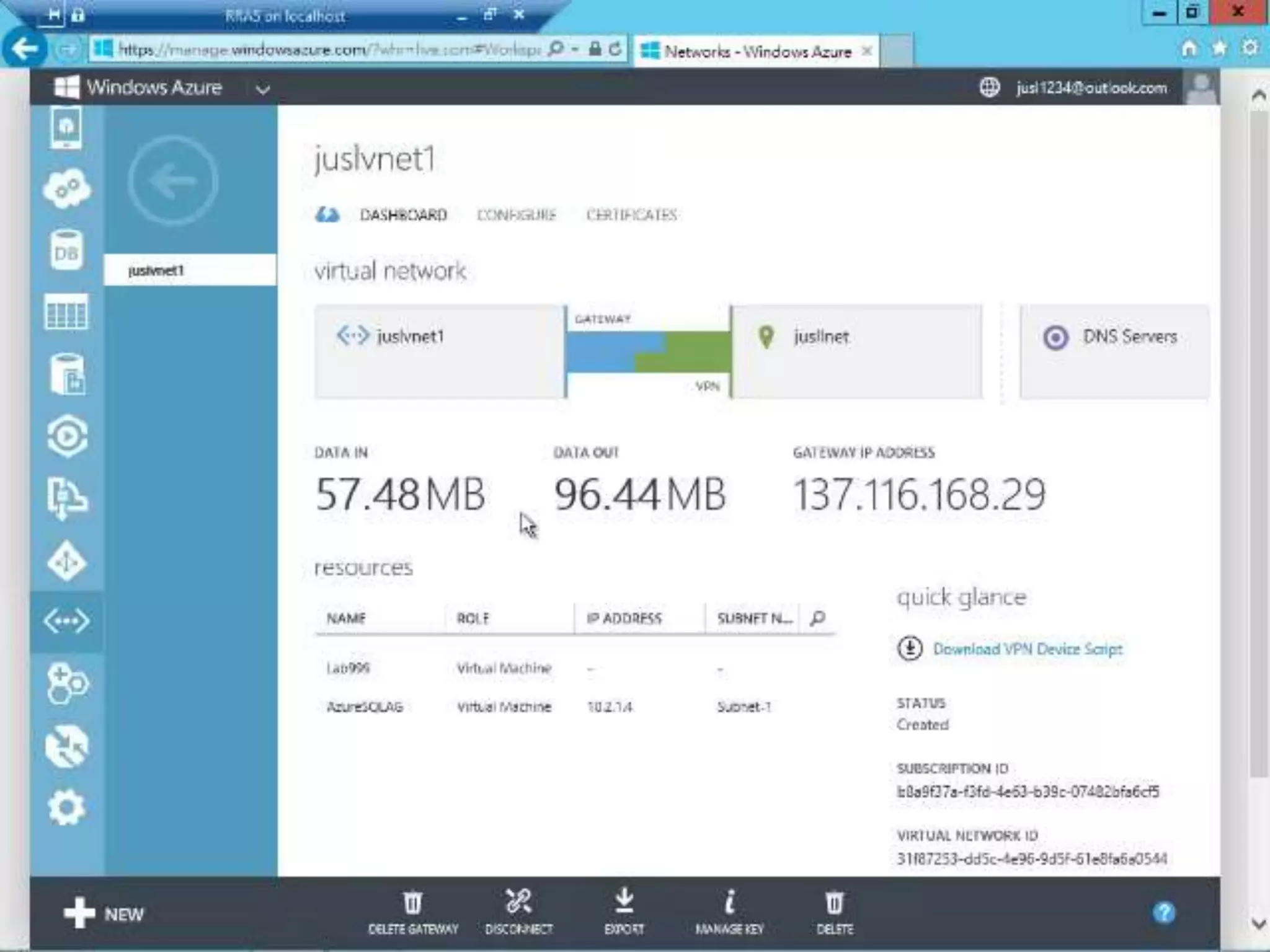Screen dimensions: 1270x952
Task: Select the Networks - Windows Azure browser tab
Action: pos(756,51)
